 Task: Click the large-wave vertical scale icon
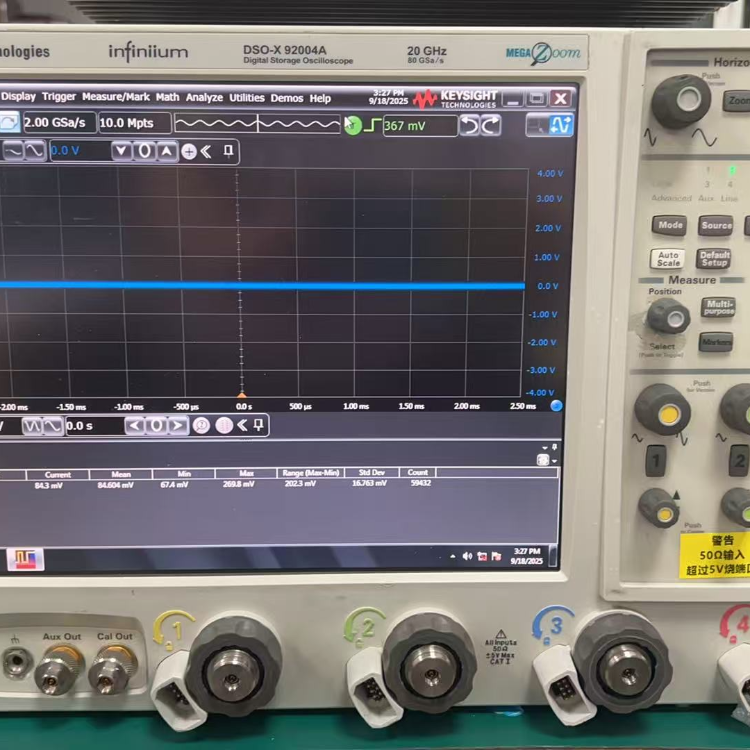click(35, 151)
